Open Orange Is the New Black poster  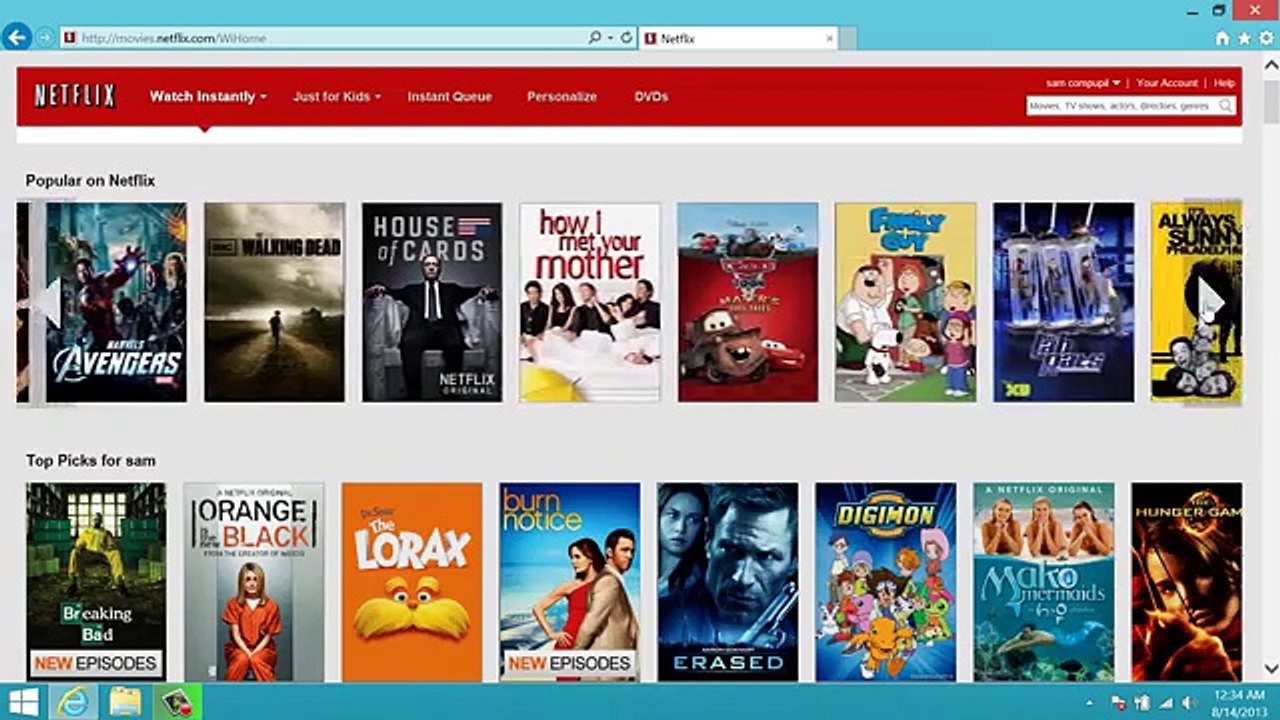tap(254, 582)
